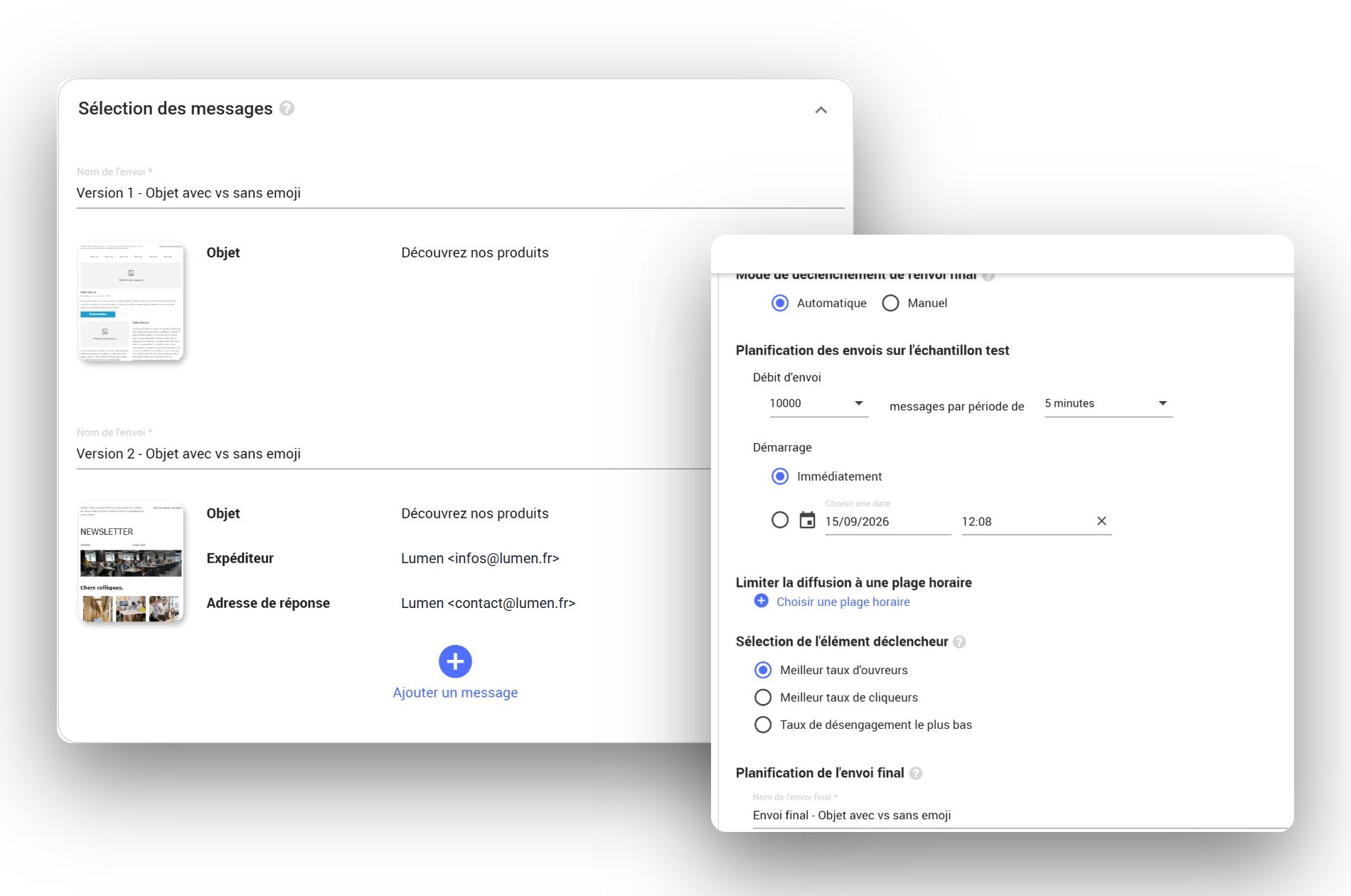Clear the scheduled time with the X icon
Image resolution: width=1351 pixels, height=896 pixels.
point(1101,521)
